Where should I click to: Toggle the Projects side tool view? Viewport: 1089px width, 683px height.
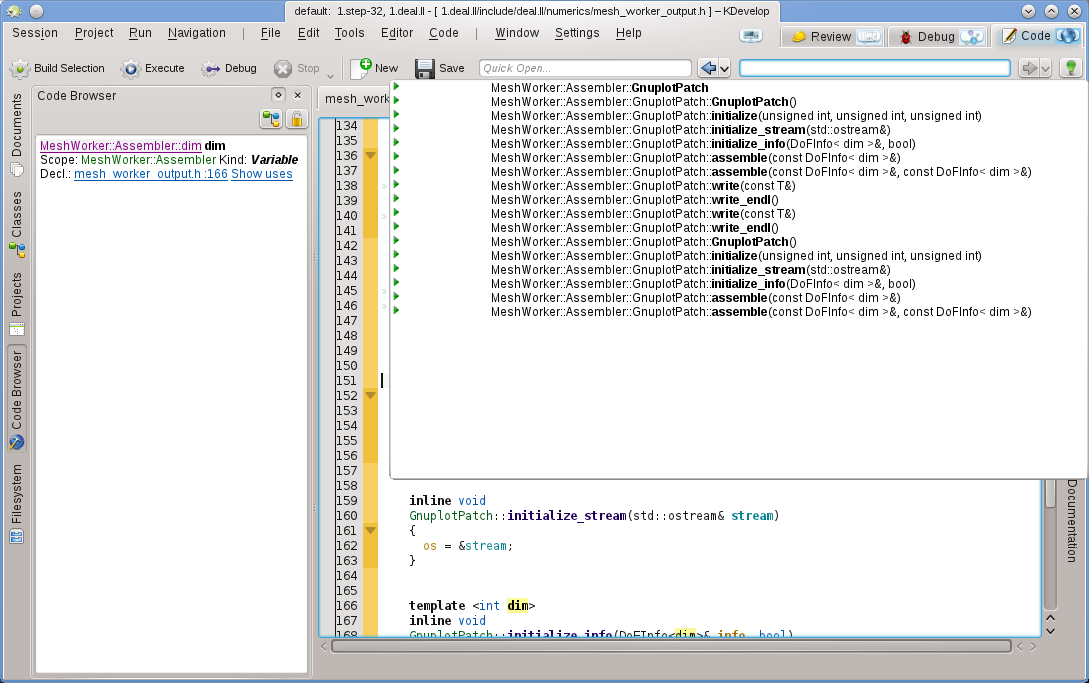[17, 304]
